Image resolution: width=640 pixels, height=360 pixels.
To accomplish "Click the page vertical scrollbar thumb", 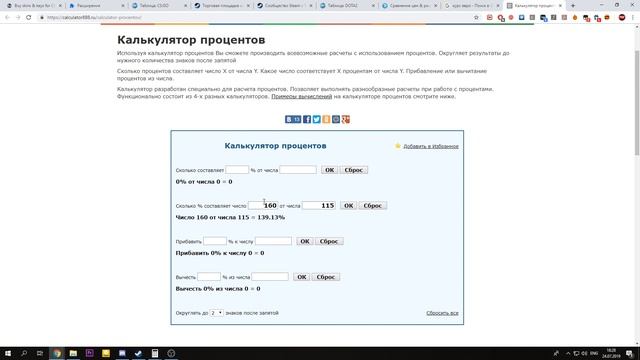I will click(637, 103).
